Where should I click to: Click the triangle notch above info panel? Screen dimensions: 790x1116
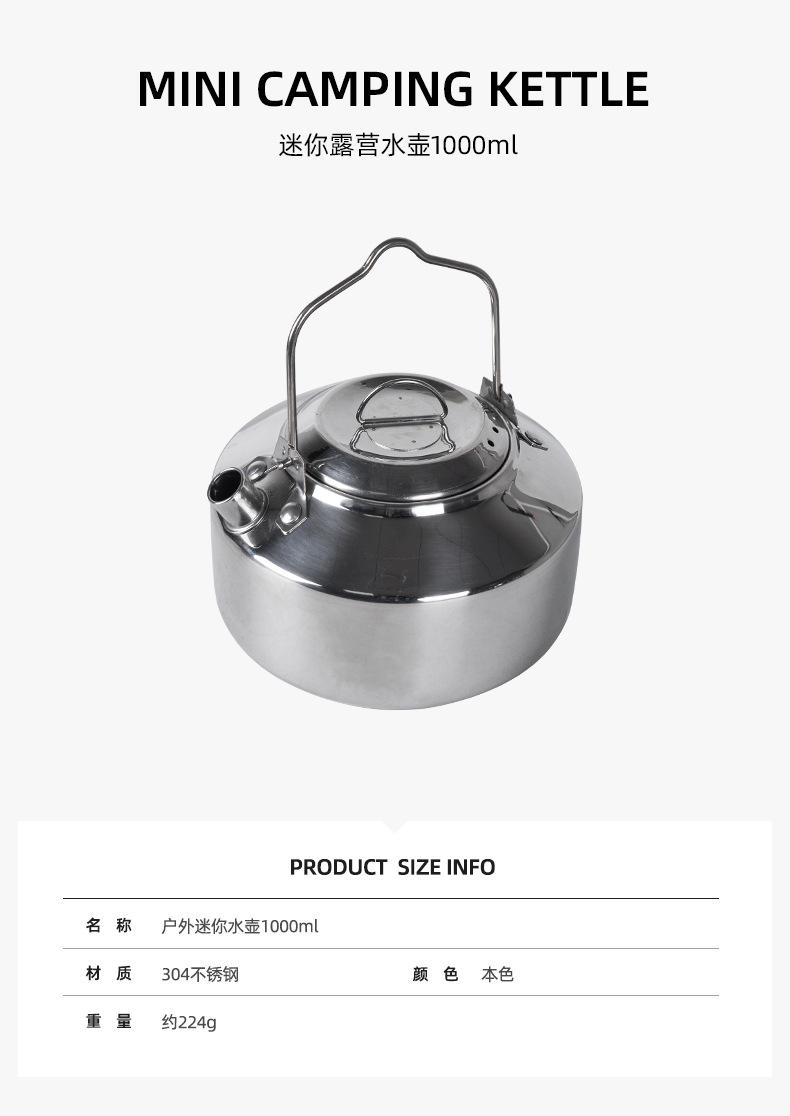click(x=394, y=826)
